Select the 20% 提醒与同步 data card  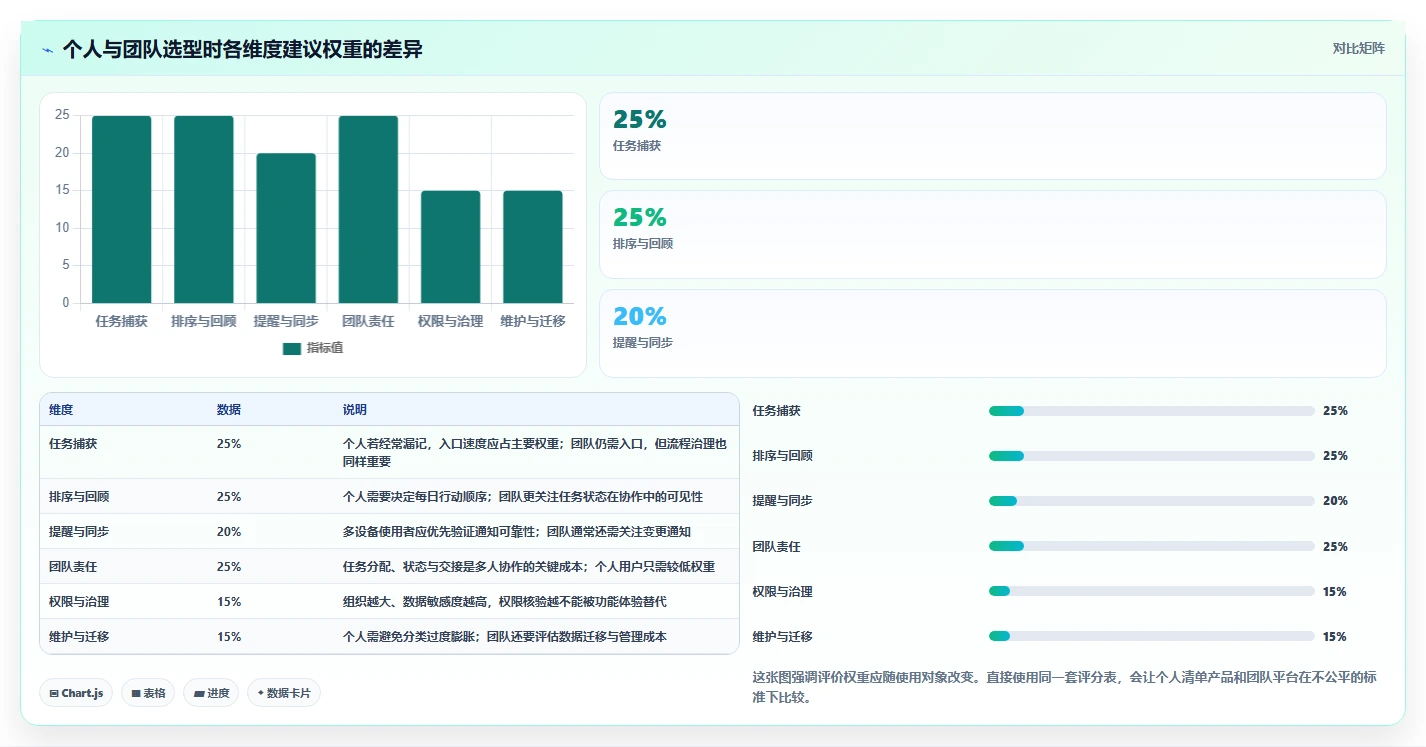(992, 333)
